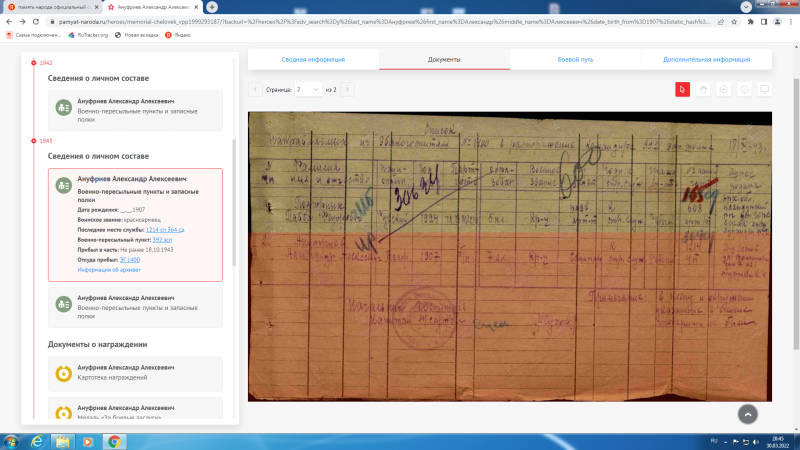Go to next document page arrow
Image resolution: width=800 pixels, height=450 pixels.
coord(347,89)
